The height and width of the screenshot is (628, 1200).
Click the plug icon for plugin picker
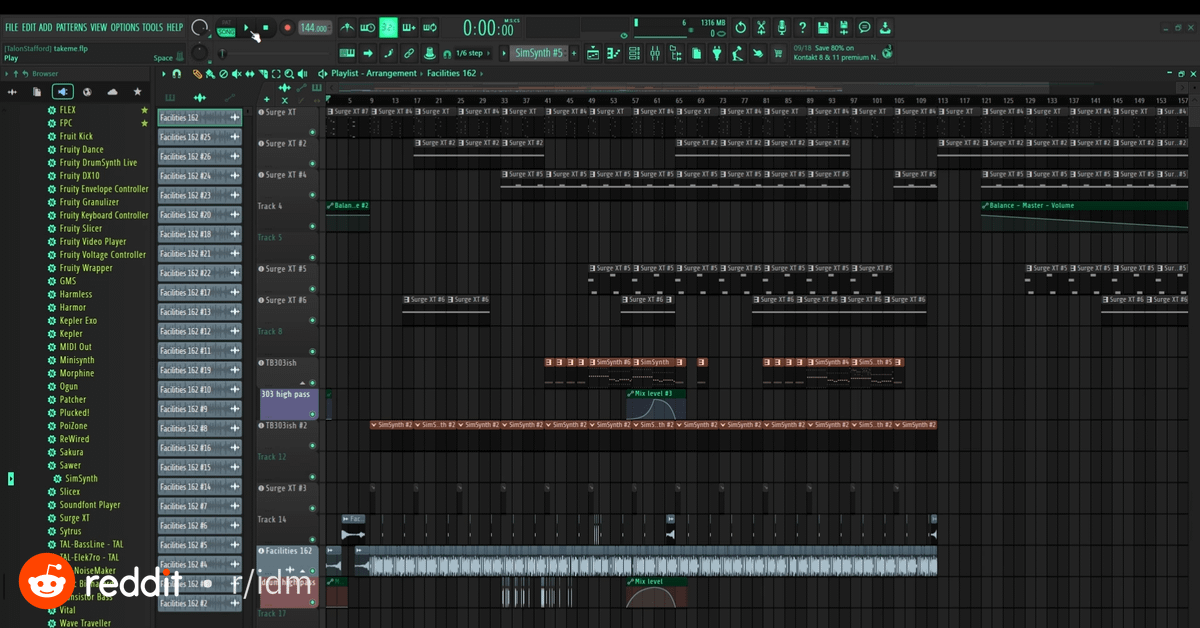click(x=716, y=53)
